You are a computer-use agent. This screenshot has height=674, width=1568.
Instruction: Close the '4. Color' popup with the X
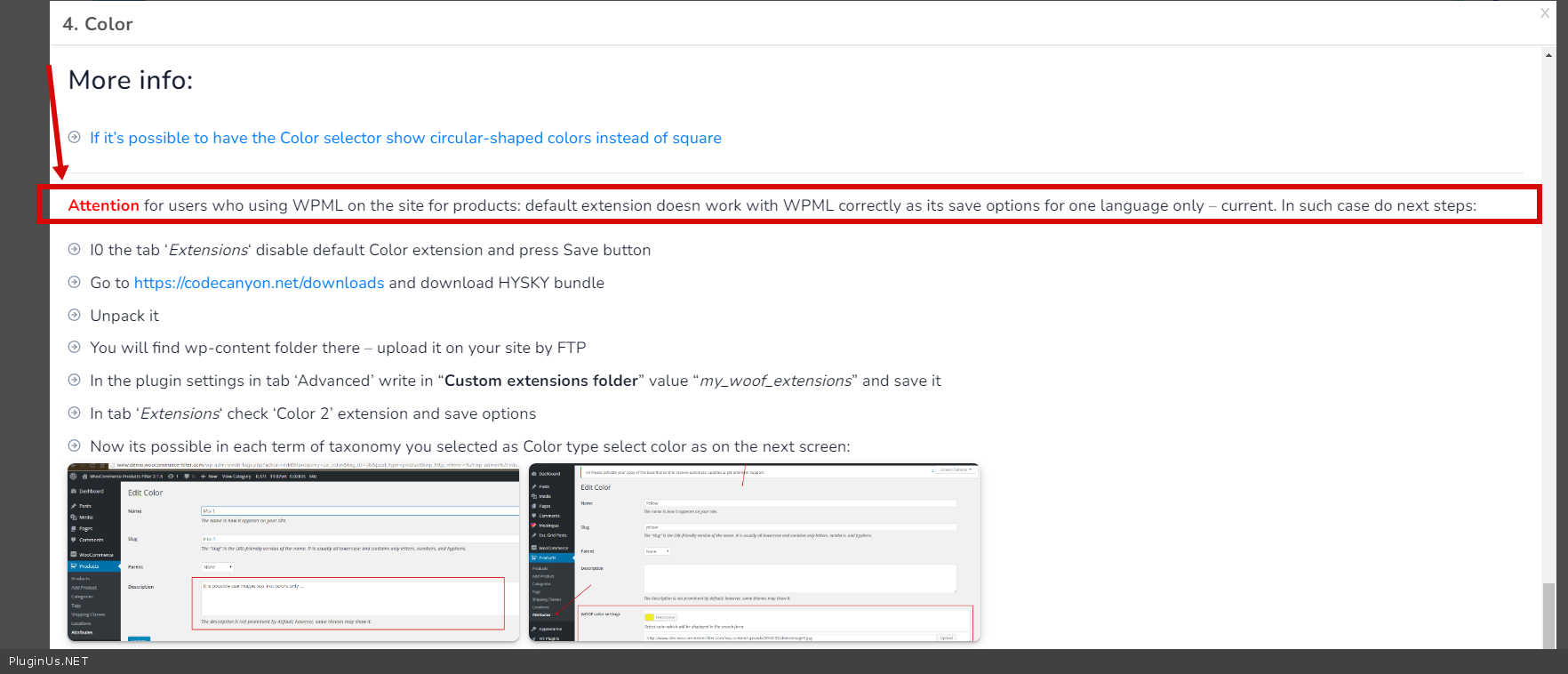1545,13
